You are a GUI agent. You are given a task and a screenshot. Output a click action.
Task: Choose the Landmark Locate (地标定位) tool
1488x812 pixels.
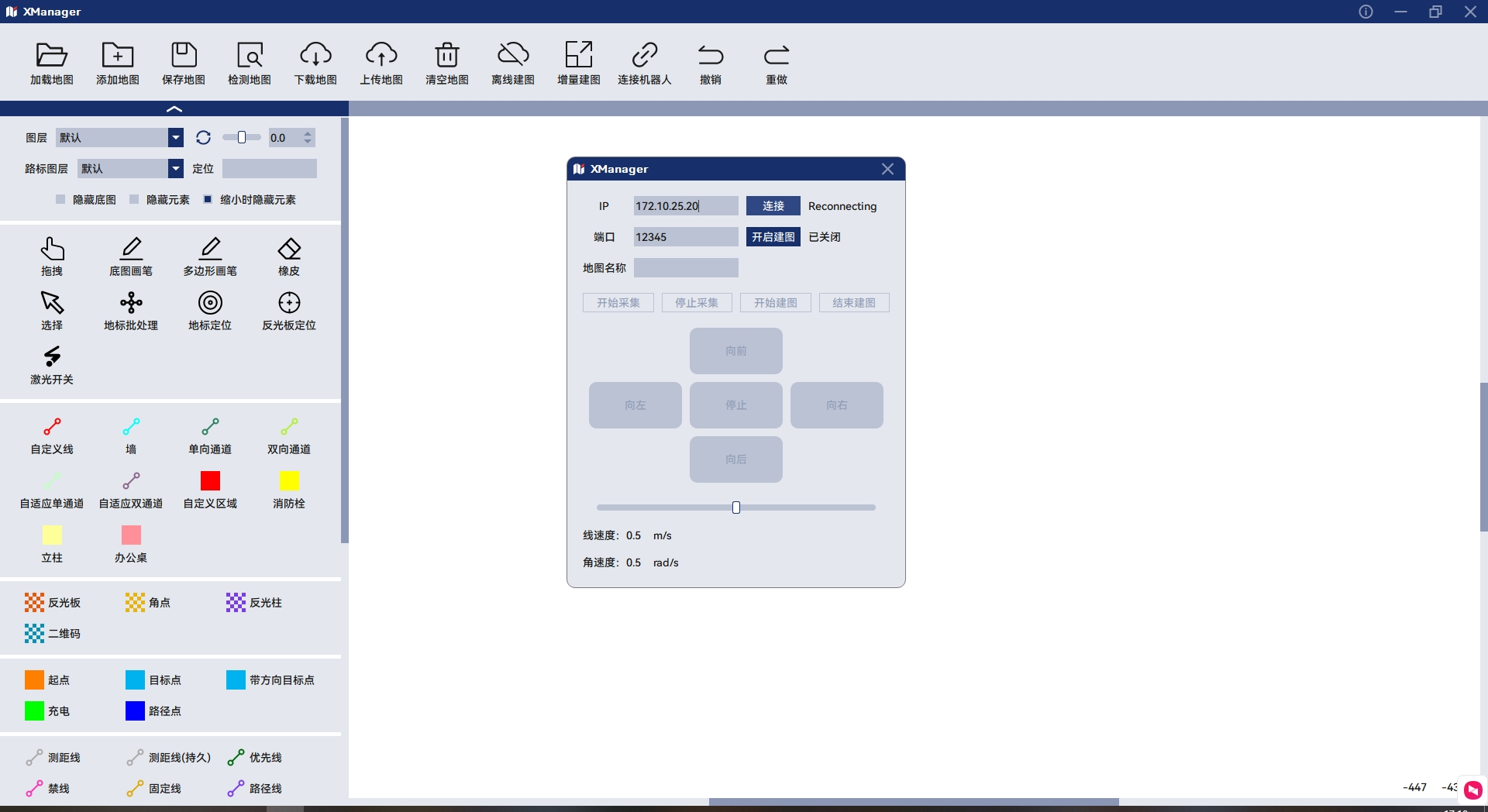pos(210,303)
